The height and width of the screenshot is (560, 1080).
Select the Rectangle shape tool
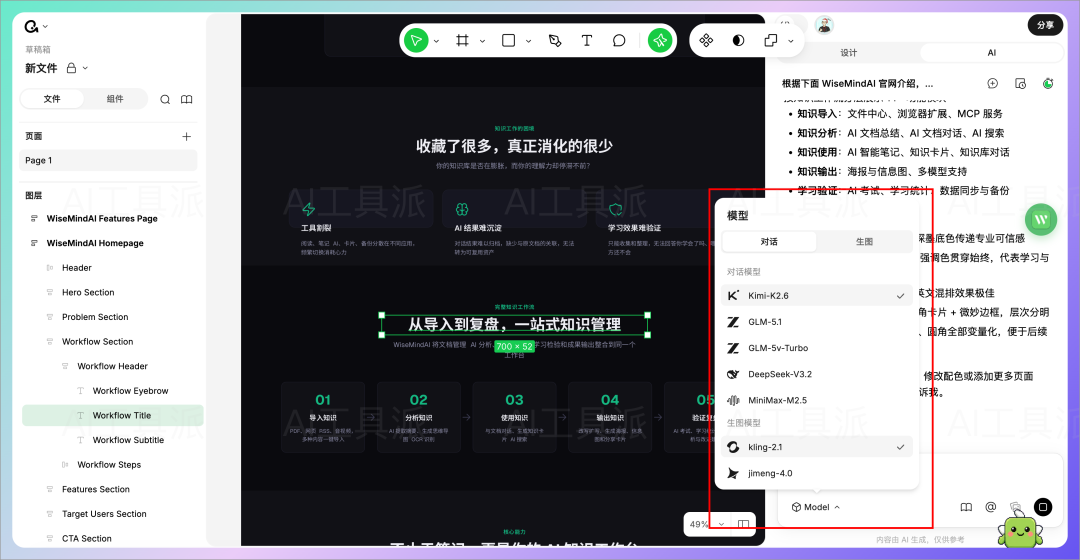[508, 41]
